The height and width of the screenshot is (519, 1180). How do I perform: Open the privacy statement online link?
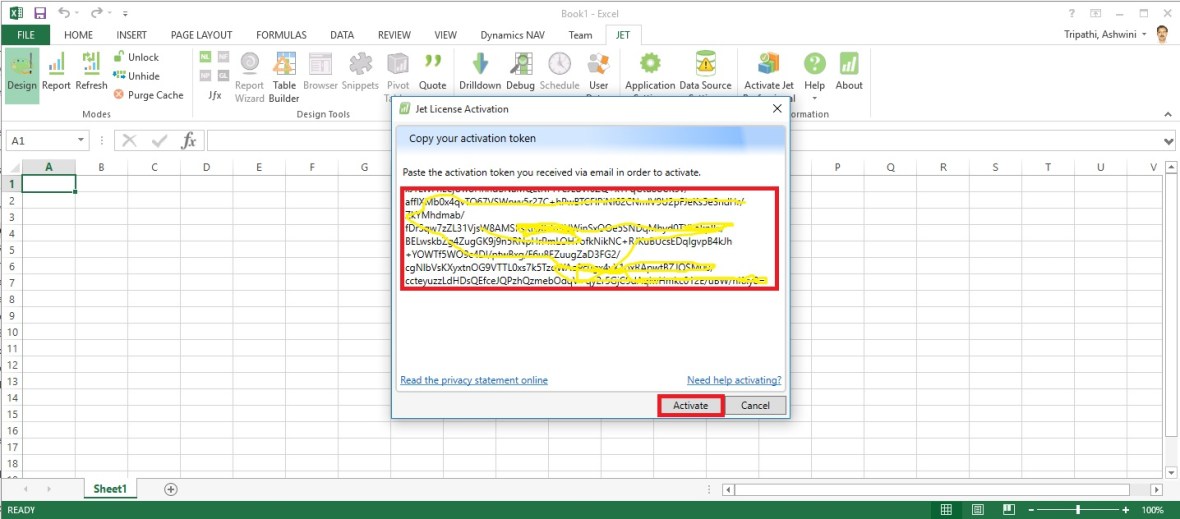474,380
